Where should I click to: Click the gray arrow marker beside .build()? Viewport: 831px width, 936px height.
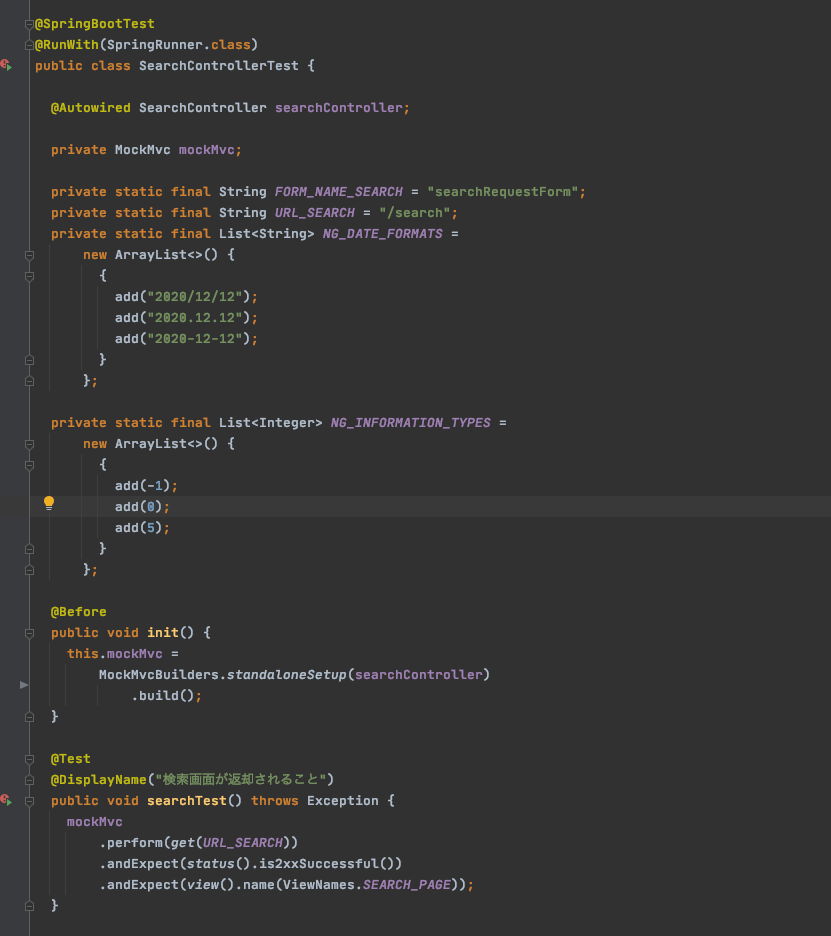pyautogui.click(x=24, y=685)
